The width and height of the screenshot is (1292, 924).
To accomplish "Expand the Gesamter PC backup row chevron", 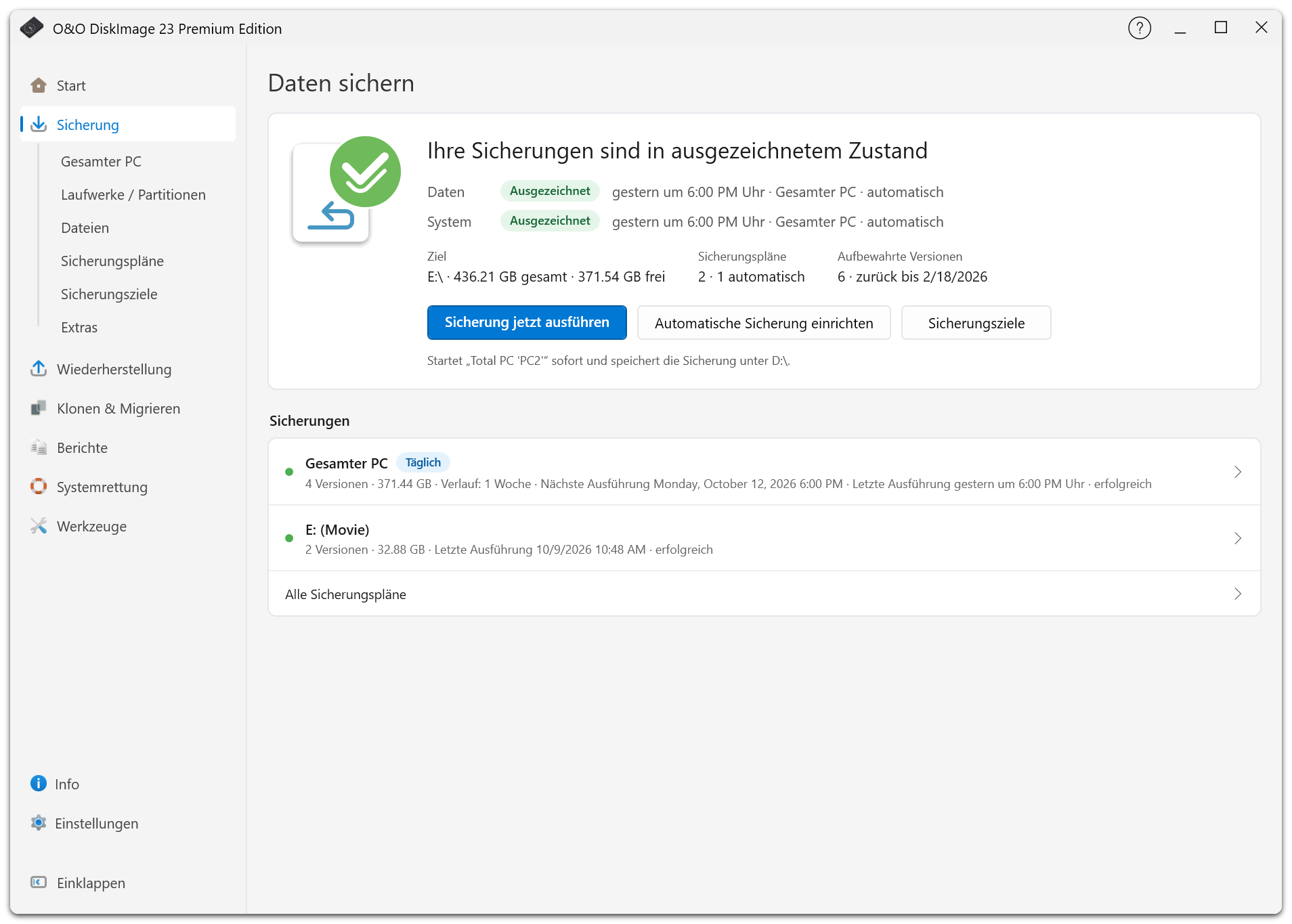I will [1238, 472].
